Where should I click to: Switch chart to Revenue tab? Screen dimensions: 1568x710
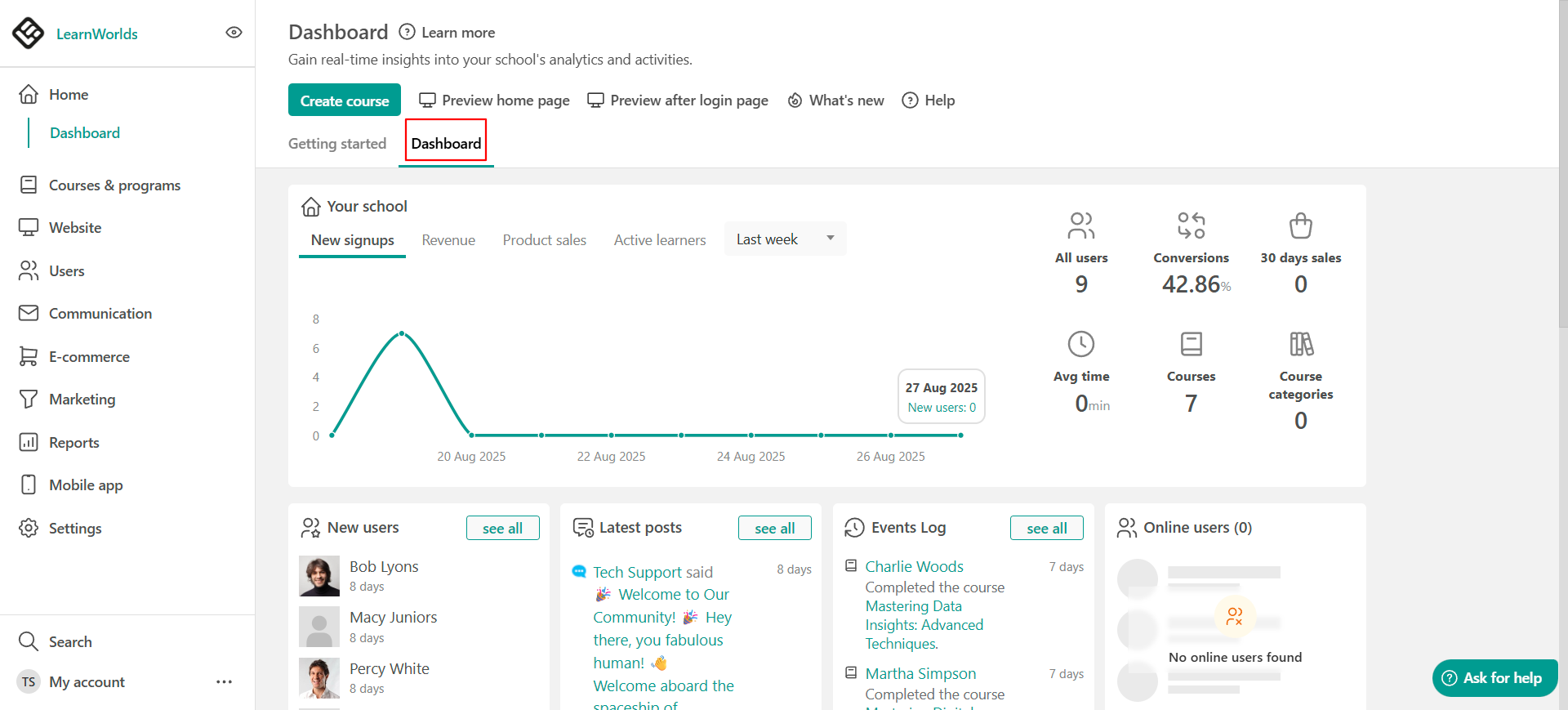point(448,240)
